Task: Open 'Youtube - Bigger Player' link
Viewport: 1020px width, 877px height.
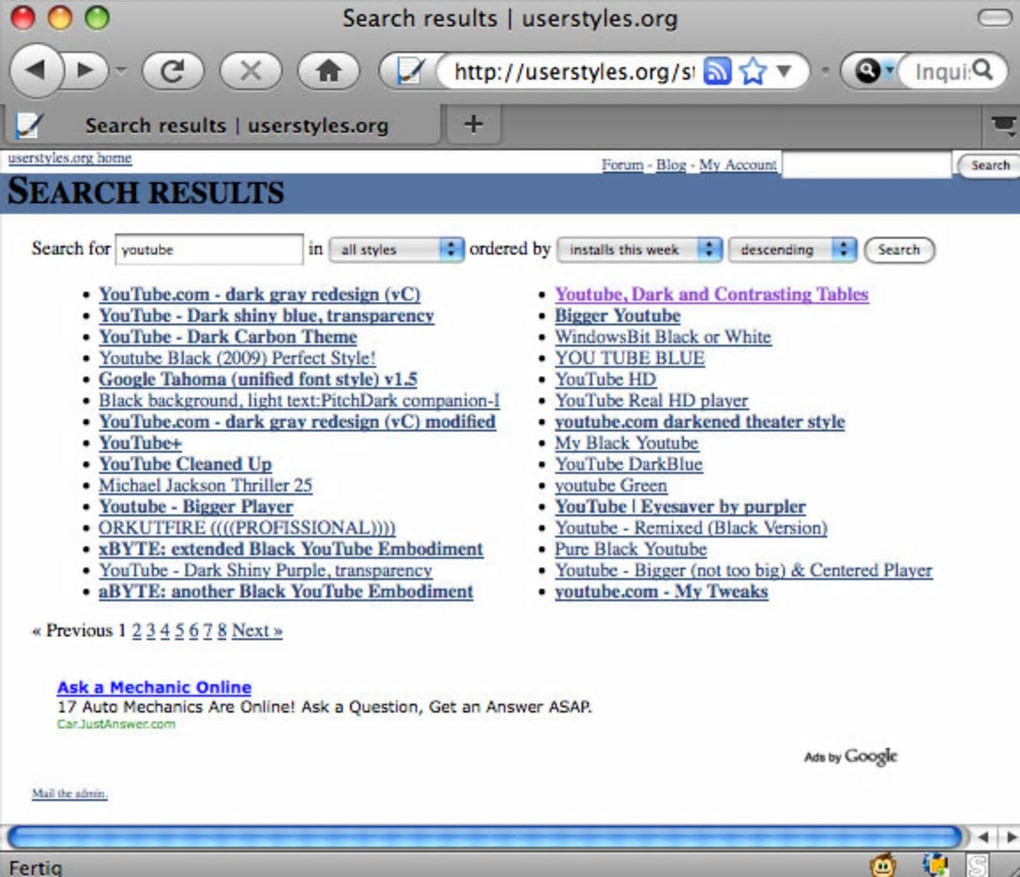Action: [196, 507]
